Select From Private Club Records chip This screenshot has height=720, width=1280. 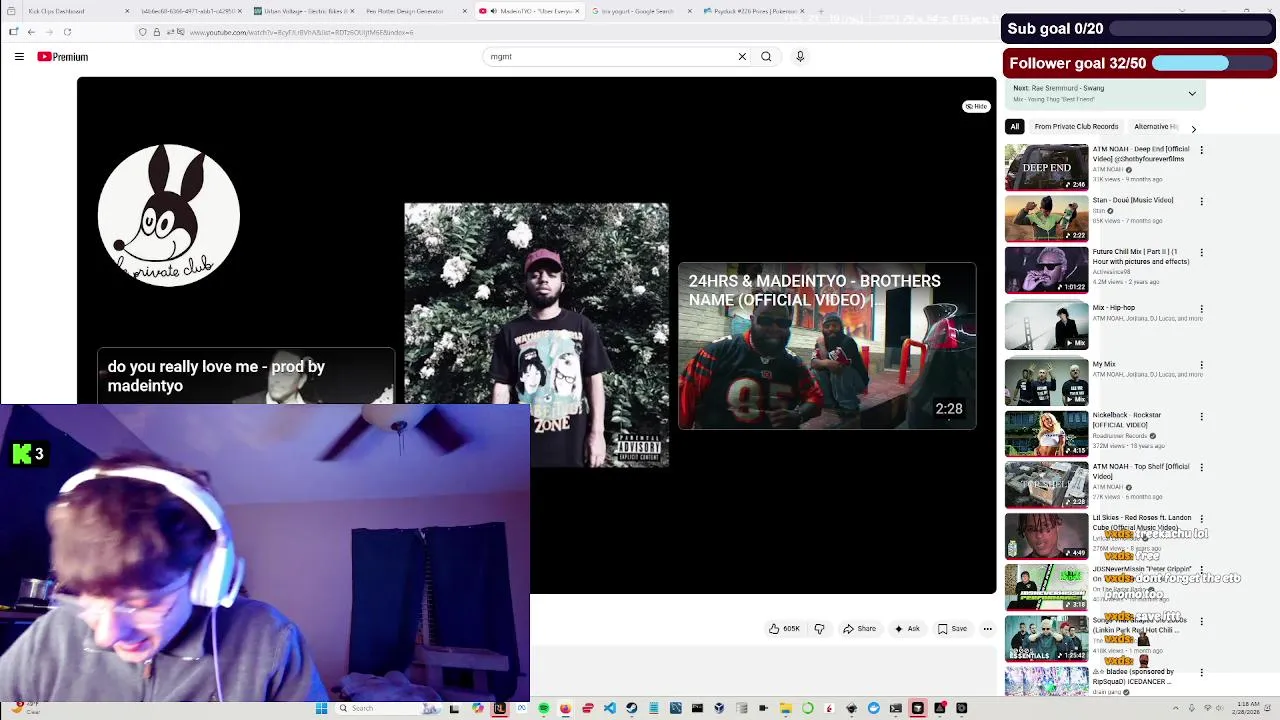click(x=1076, y=127)
